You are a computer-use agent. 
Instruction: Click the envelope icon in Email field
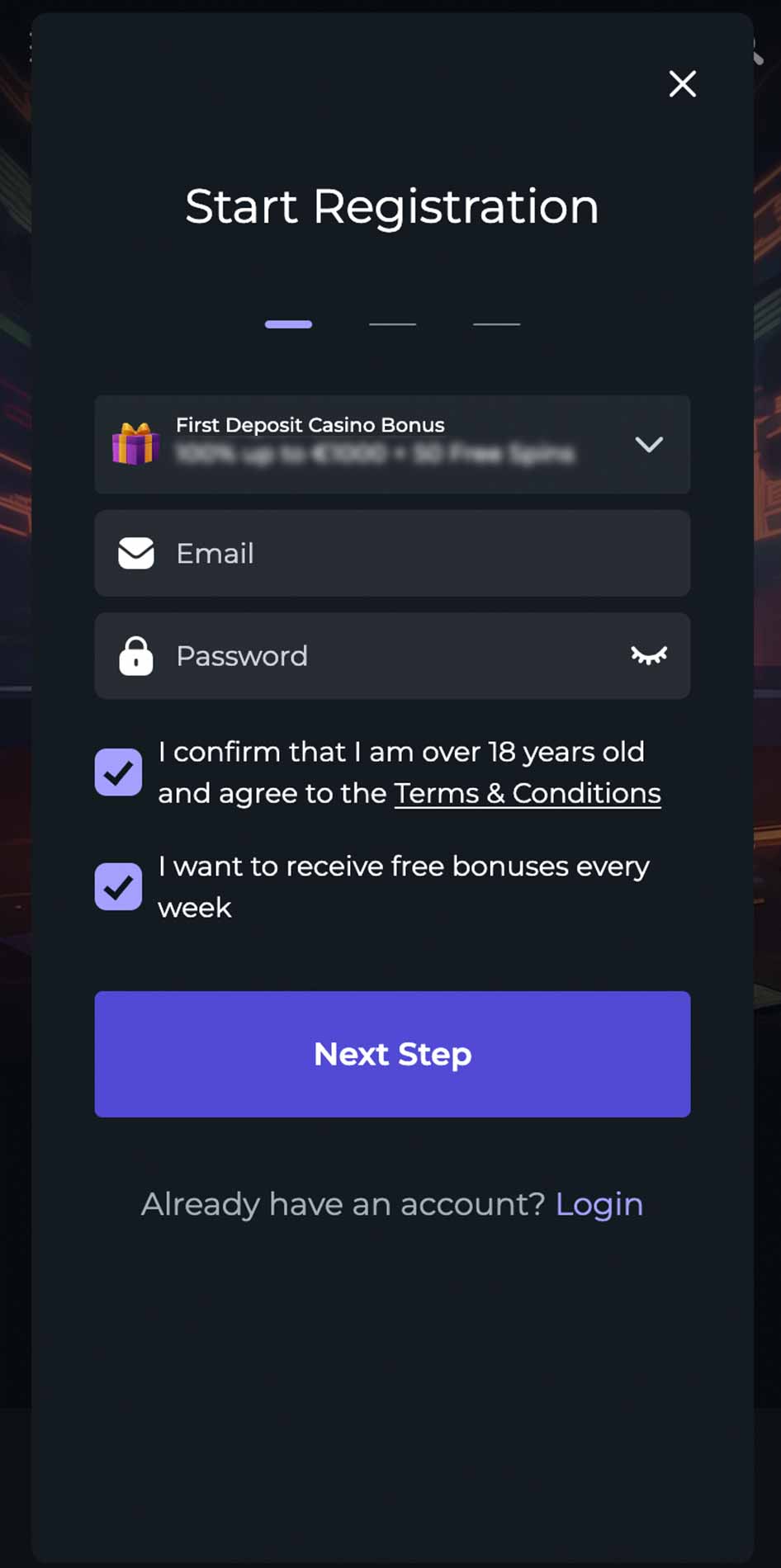136,553
